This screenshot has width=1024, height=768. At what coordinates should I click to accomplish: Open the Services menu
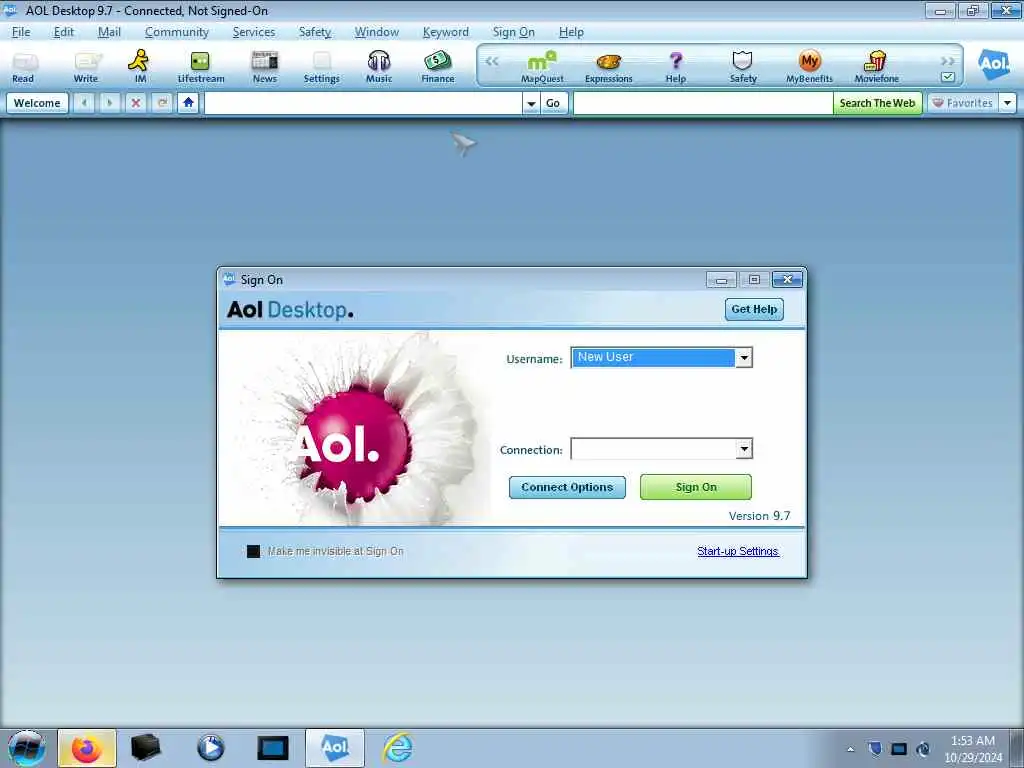(x=253, y=32)
